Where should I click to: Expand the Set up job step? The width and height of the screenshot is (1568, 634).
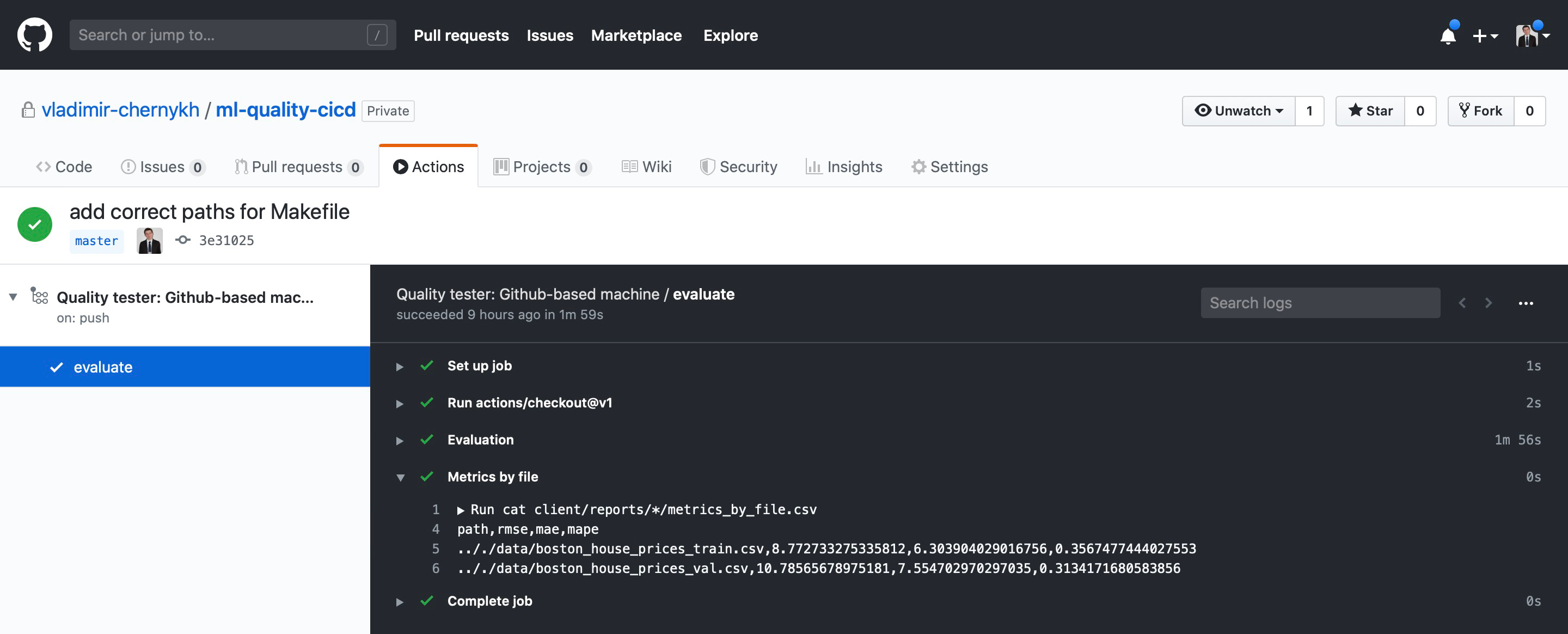[x=400, y=367]
